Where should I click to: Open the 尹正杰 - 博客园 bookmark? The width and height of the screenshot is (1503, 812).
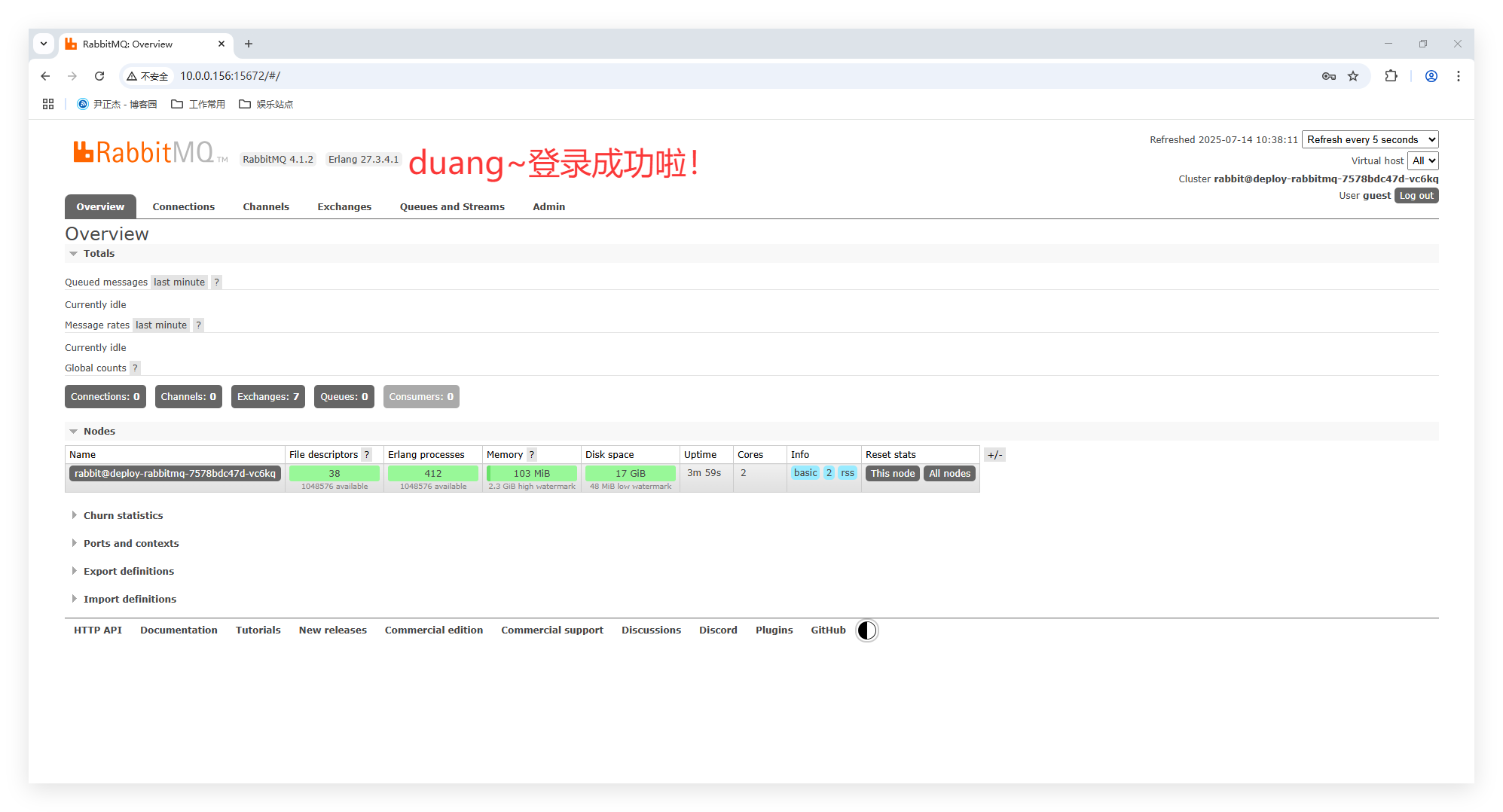pos(117,104)
